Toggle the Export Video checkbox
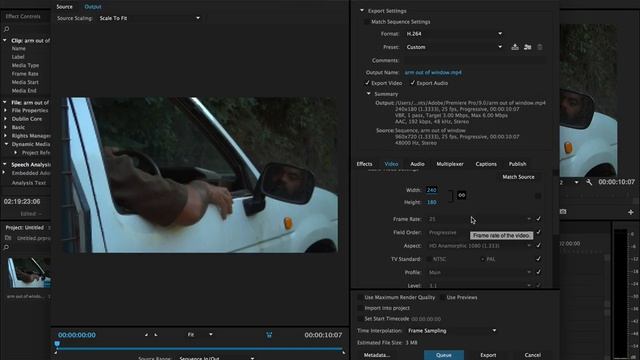 click(x=367, y=83)
